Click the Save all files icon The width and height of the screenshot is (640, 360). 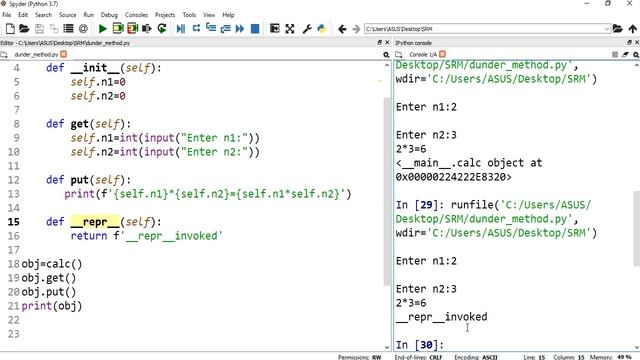pyautogui.click(x=54, y=29)
